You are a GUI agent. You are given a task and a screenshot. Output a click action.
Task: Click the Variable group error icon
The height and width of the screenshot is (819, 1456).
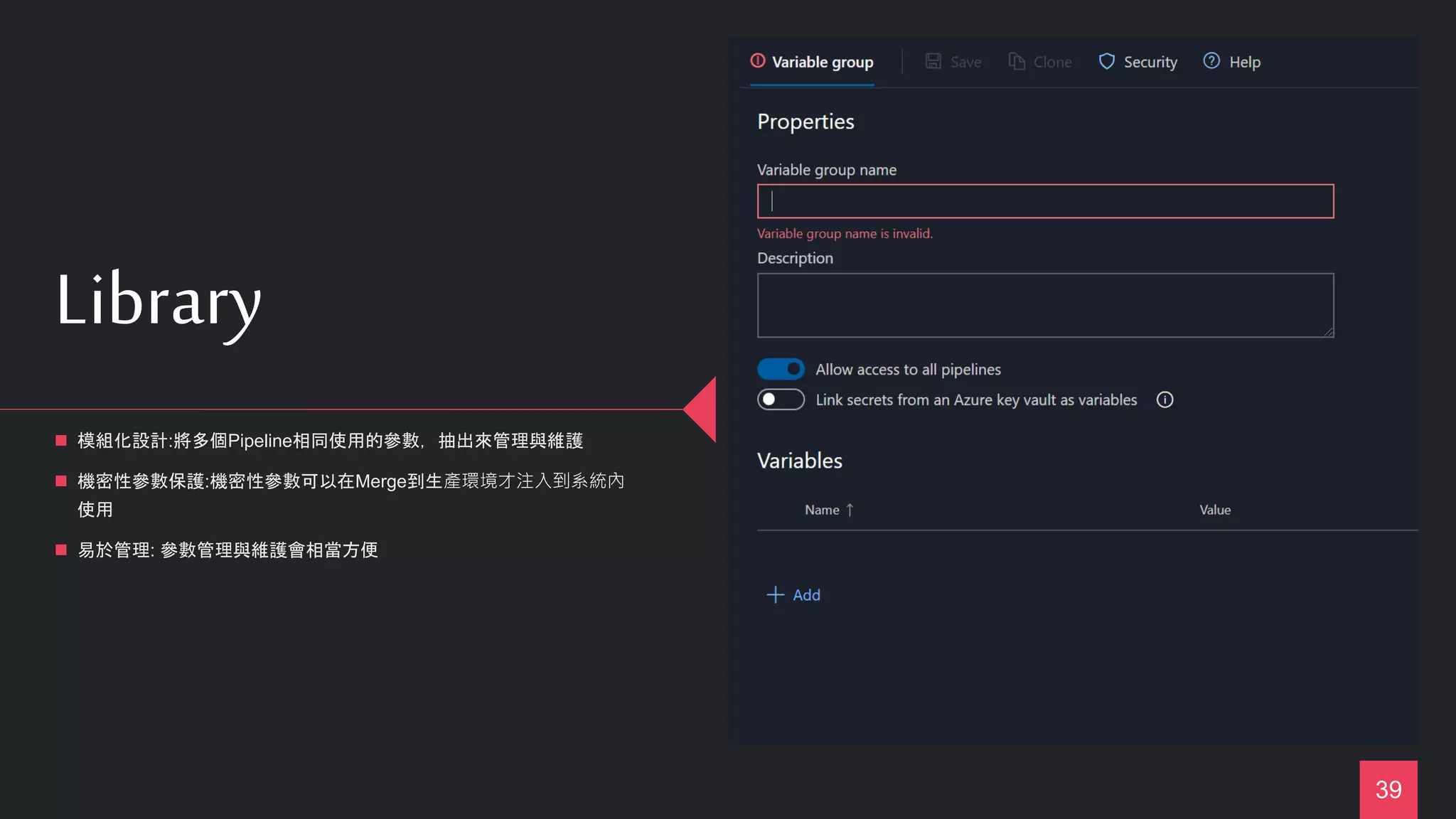[x=758, y=61]
